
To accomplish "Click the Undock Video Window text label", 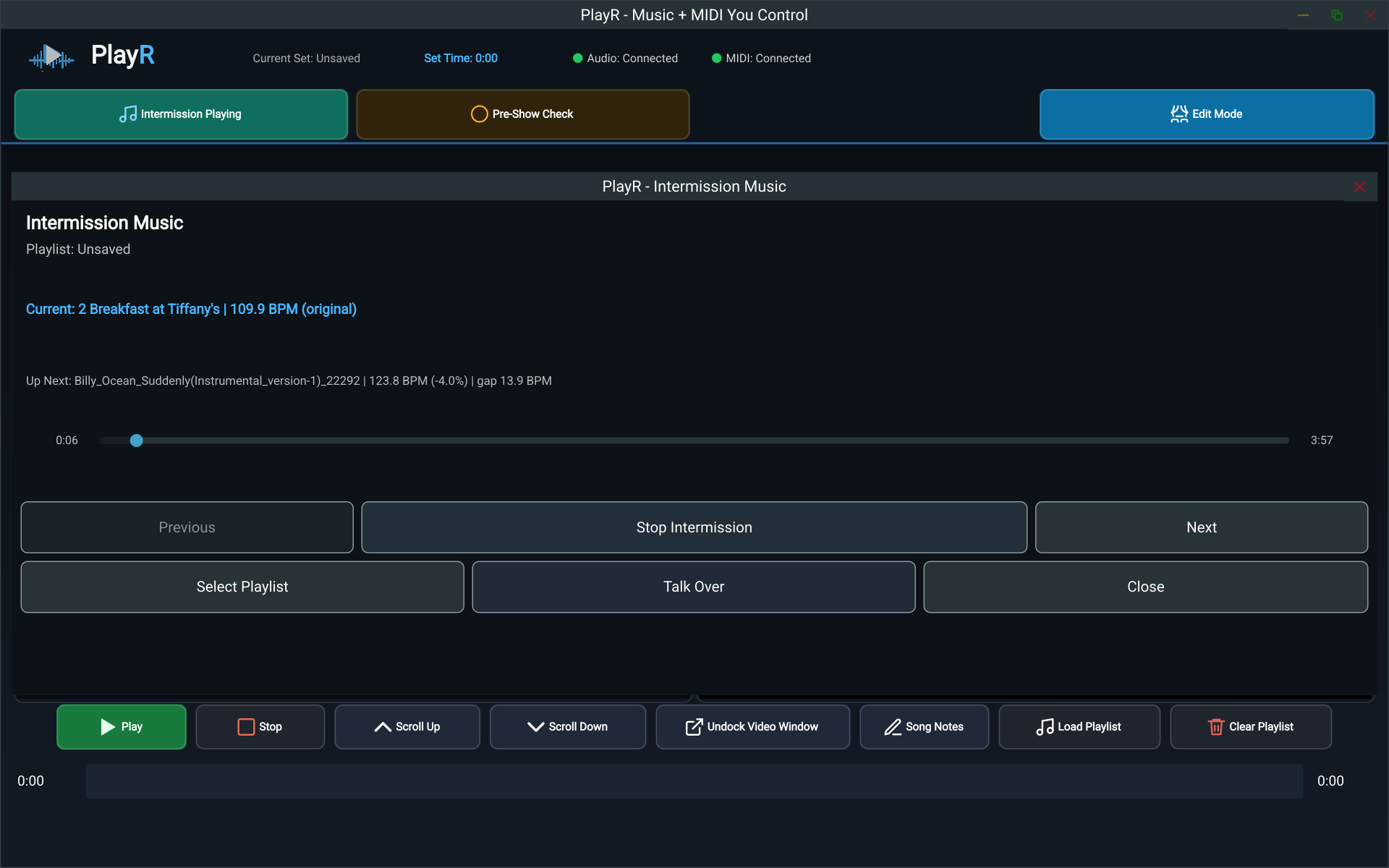I will point(763,727).
